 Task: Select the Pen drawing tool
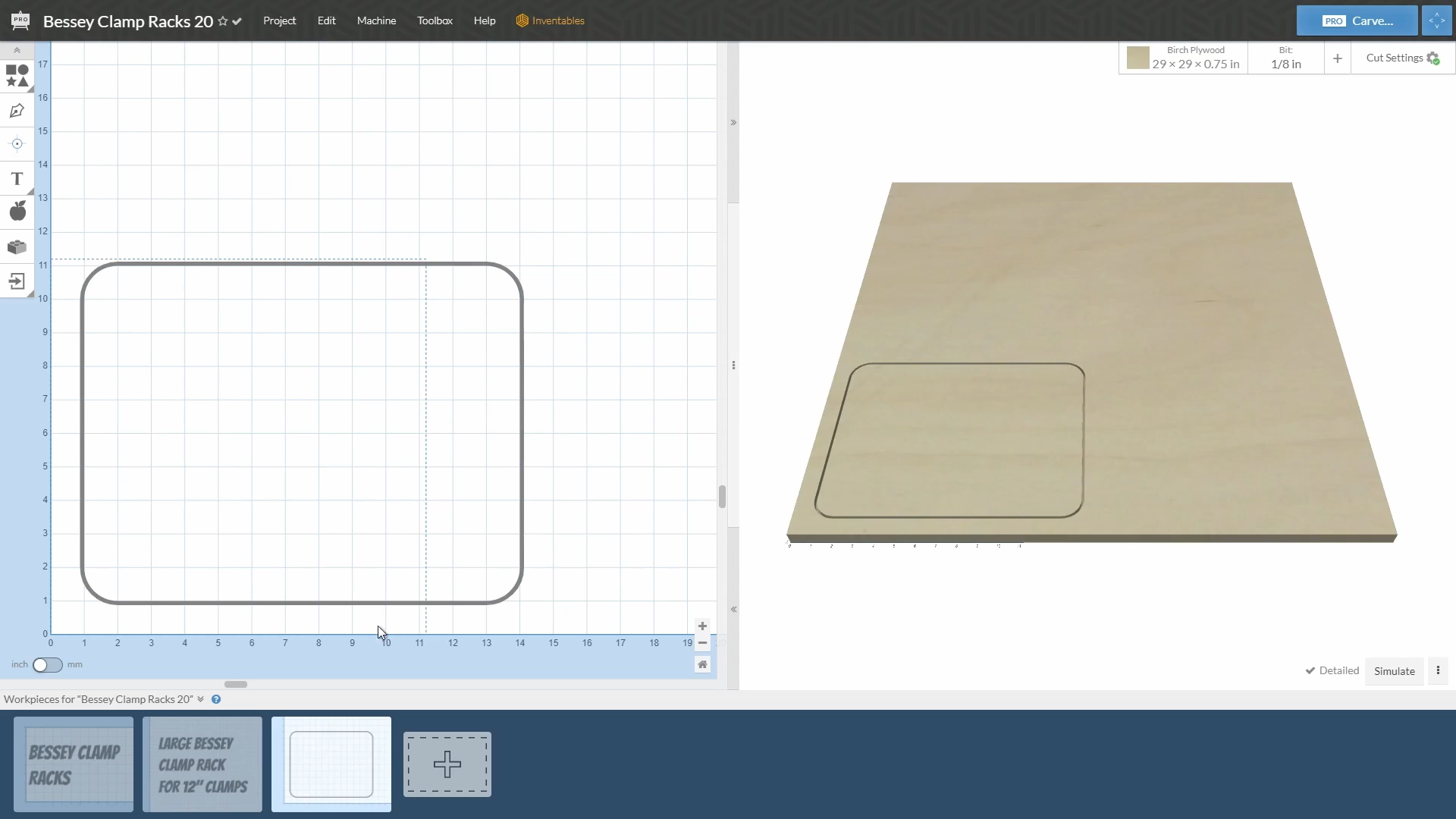(17, 111)
